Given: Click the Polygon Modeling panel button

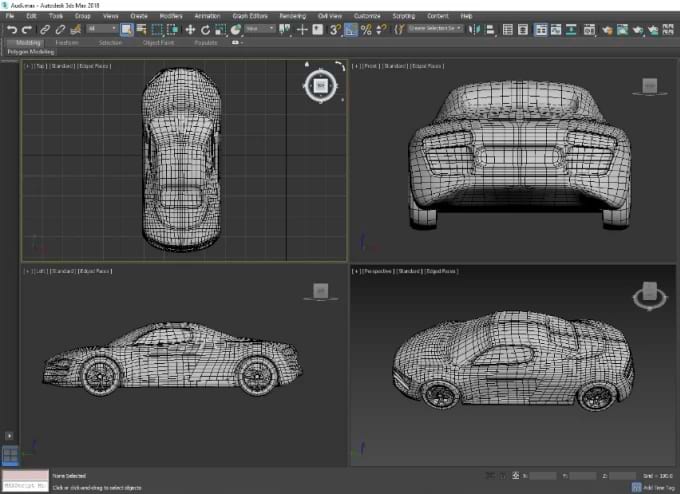Looking at the screenshot, I should coord(29,51).
